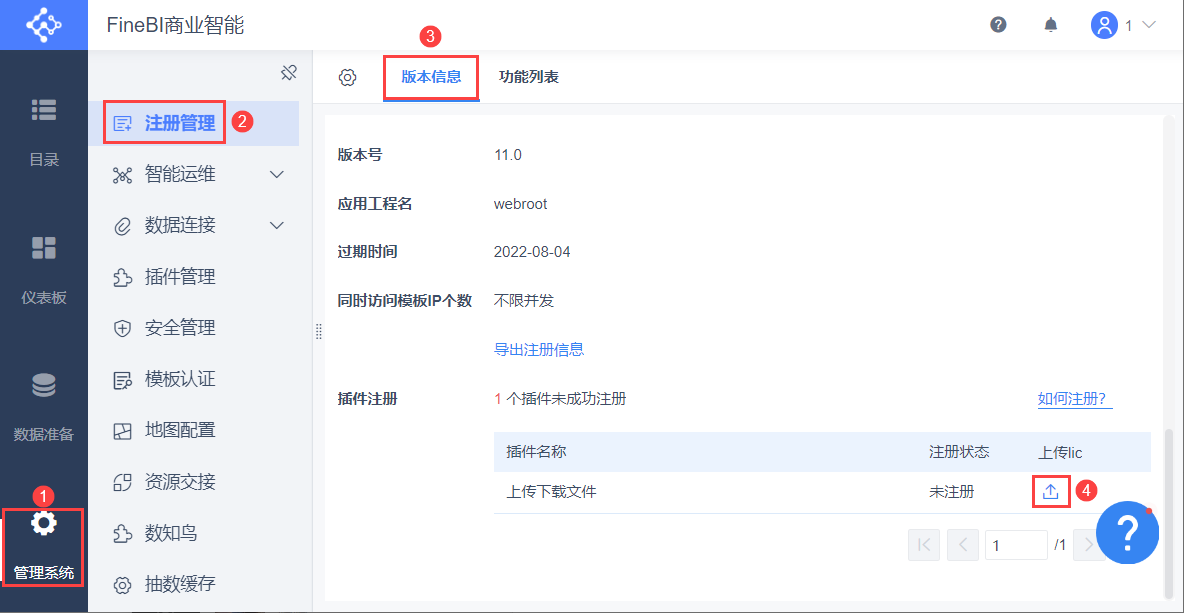
Task: Go to the previous page of plugin list
Action: [963, 544]
